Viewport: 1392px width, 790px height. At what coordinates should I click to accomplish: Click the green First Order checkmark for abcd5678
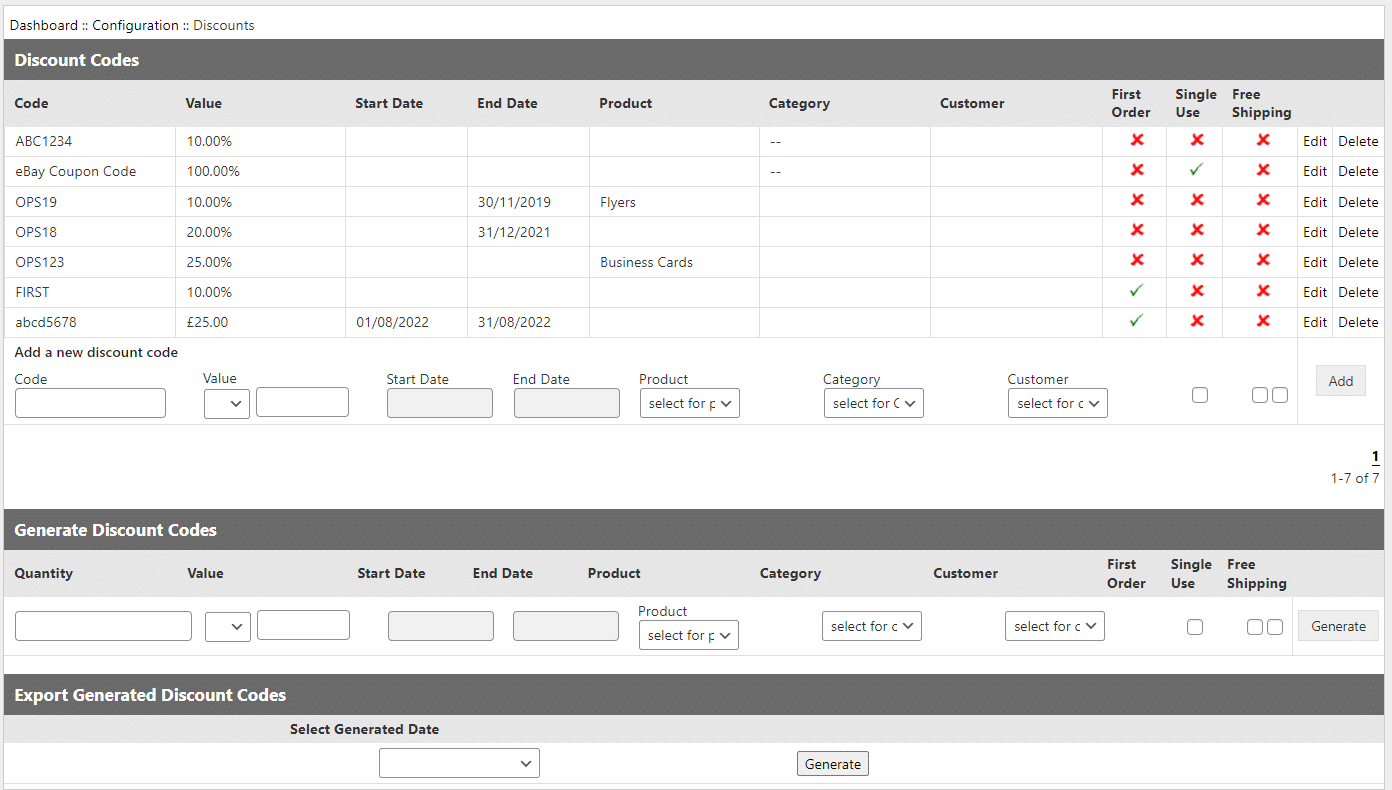1136,321
